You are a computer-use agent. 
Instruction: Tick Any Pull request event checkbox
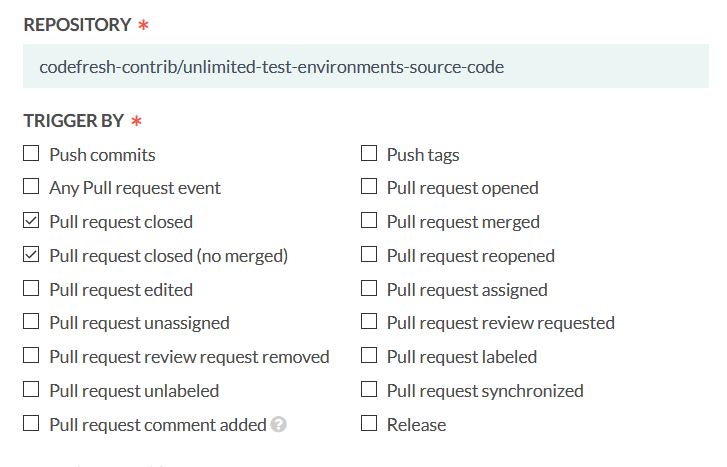pyautogui.click(x=32, y=187)
